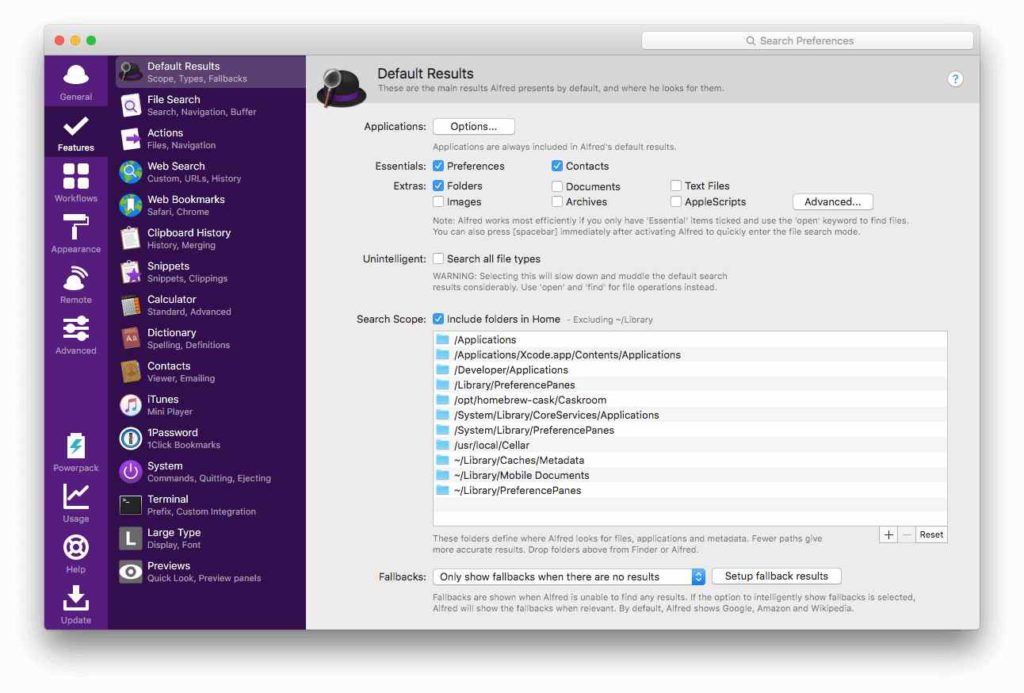Select /Library/PreferencePanes folder row

(x=690, y=385)
